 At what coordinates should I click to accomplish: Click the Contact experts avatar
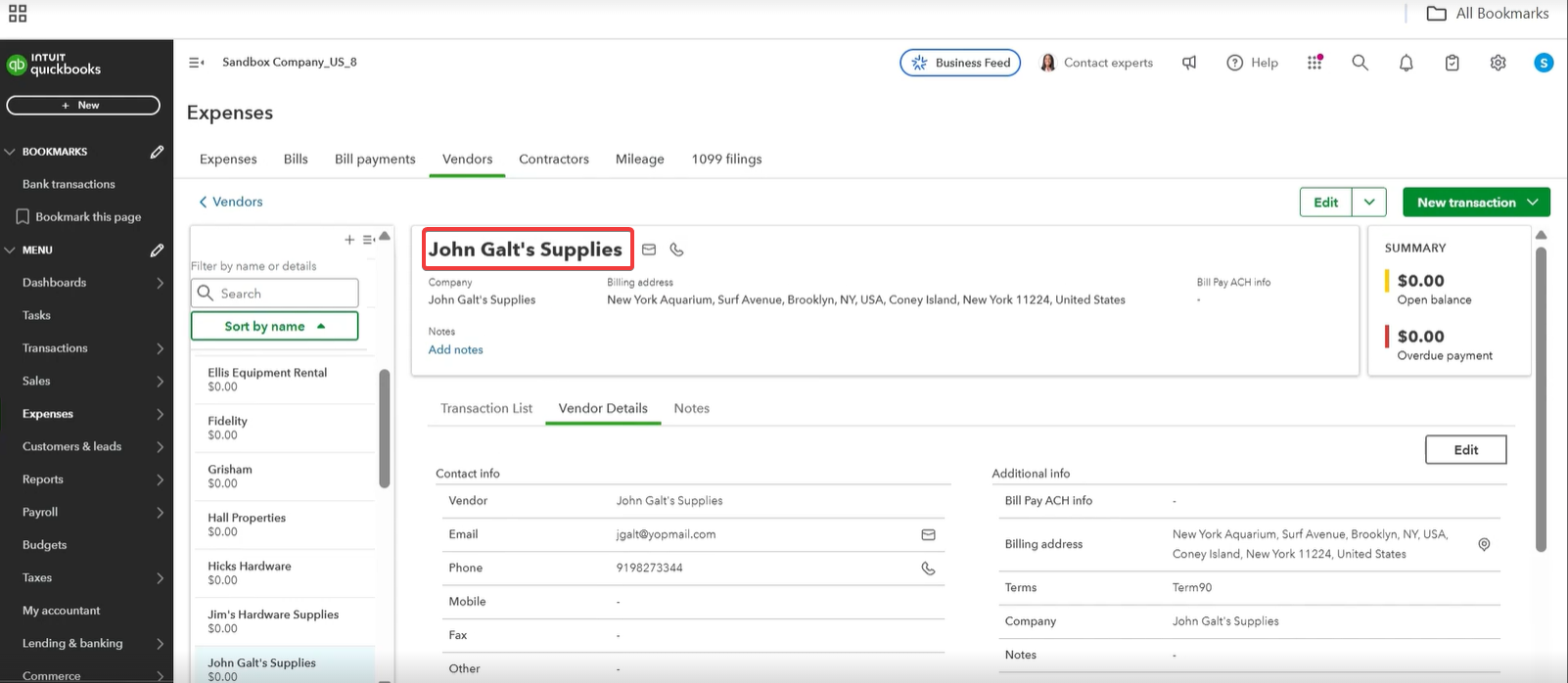1047,63
